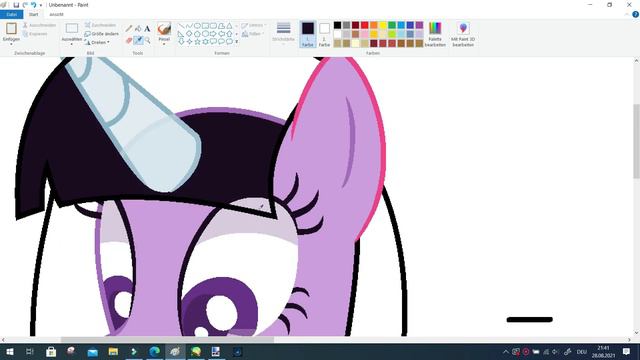Image resolution: width=640 pixels, height=360 pixels.
Task: Pick the curve shape
Action: click(189, 26)
